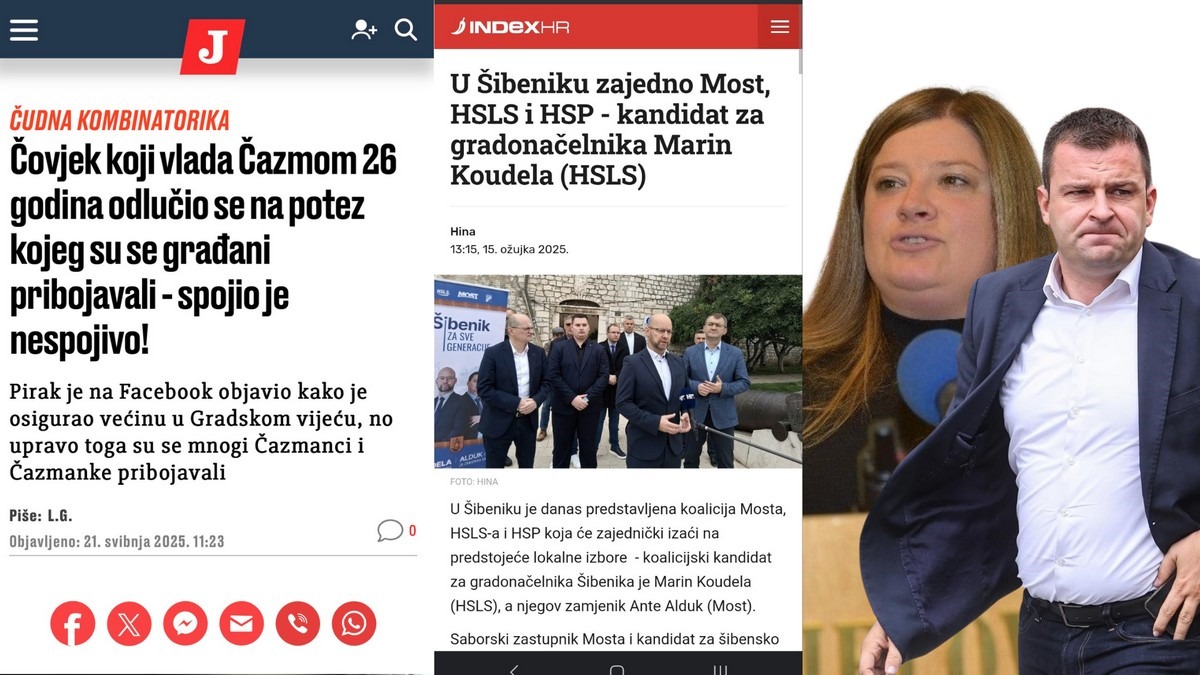Image resolution: width=1200 pixels, height=675 pixels.
Task: Open the search magnifier icon
Action: coord(406,30)
